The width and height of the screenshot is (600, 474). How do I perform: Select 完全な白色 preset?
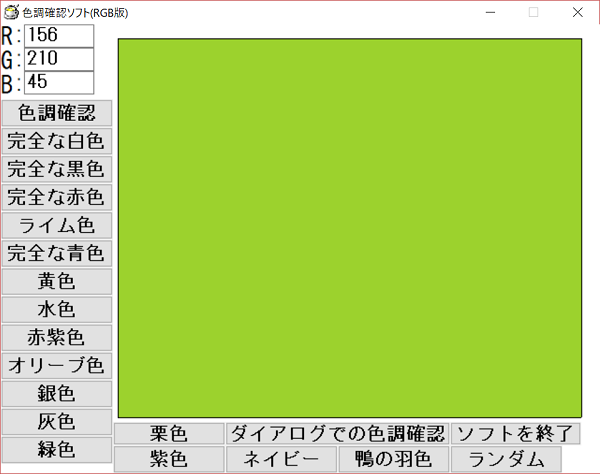pyautogui.click(x=57, y=141)
